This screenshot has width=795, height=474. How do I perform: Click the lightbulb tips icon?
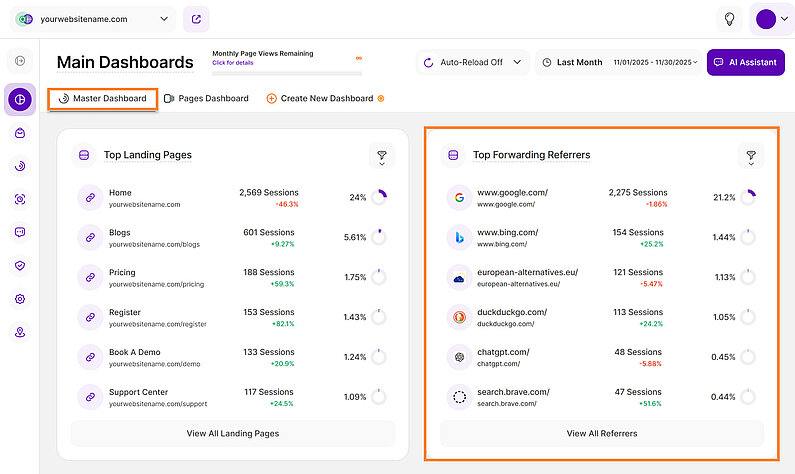click(x=730, y=19)
